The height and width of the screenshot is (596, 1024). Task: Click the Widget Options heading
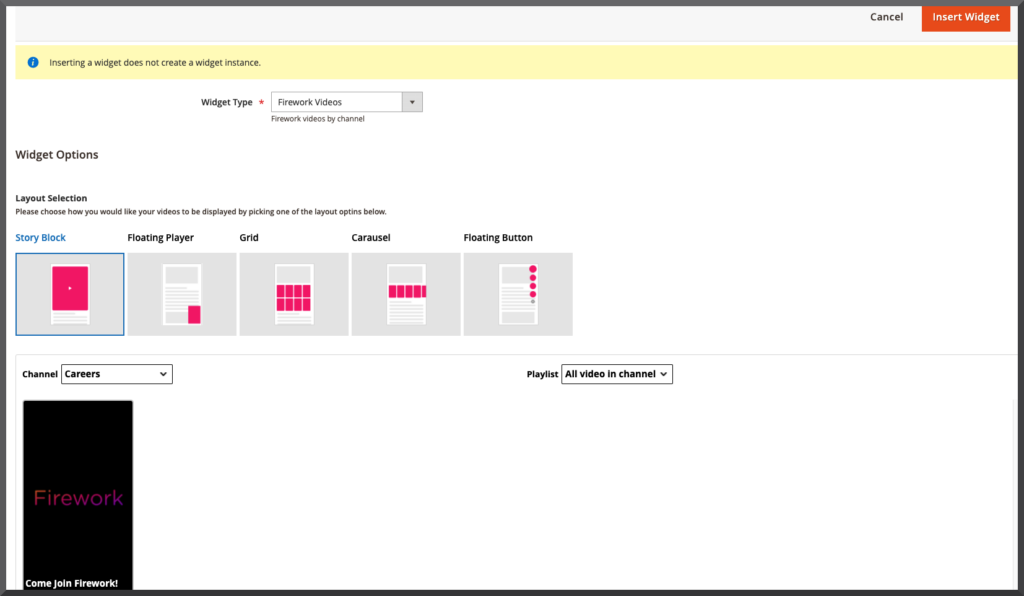tap(57, 155)
